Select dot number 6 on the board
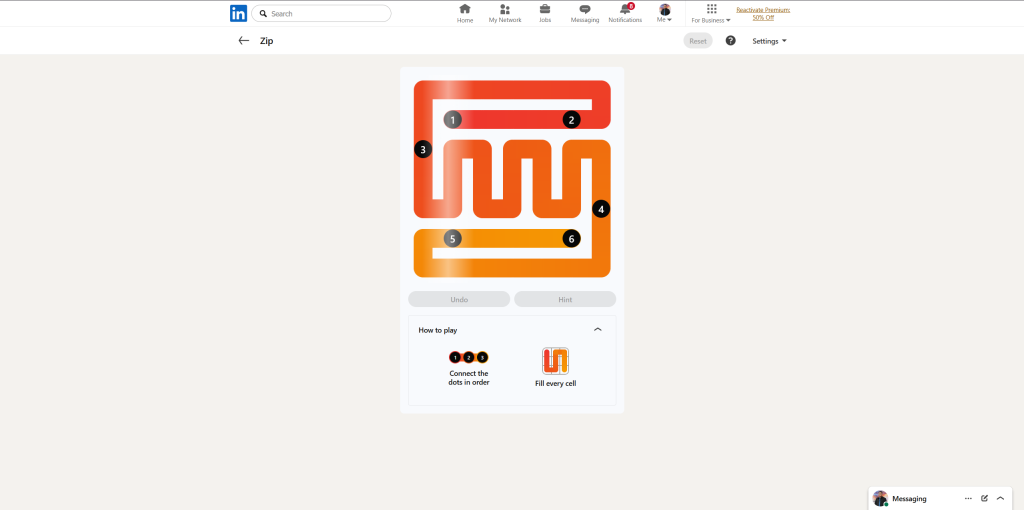 coord(571,238)
